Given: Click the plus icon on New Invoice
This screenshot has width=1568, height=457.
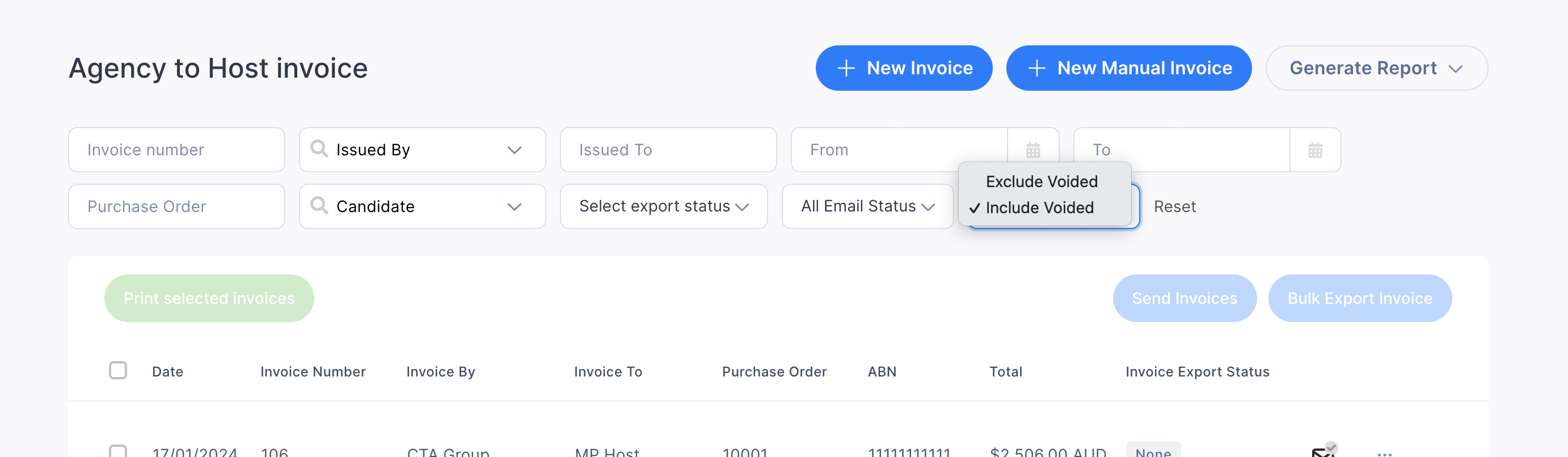Looking at the screenshot, I should (x=846, y=68).
